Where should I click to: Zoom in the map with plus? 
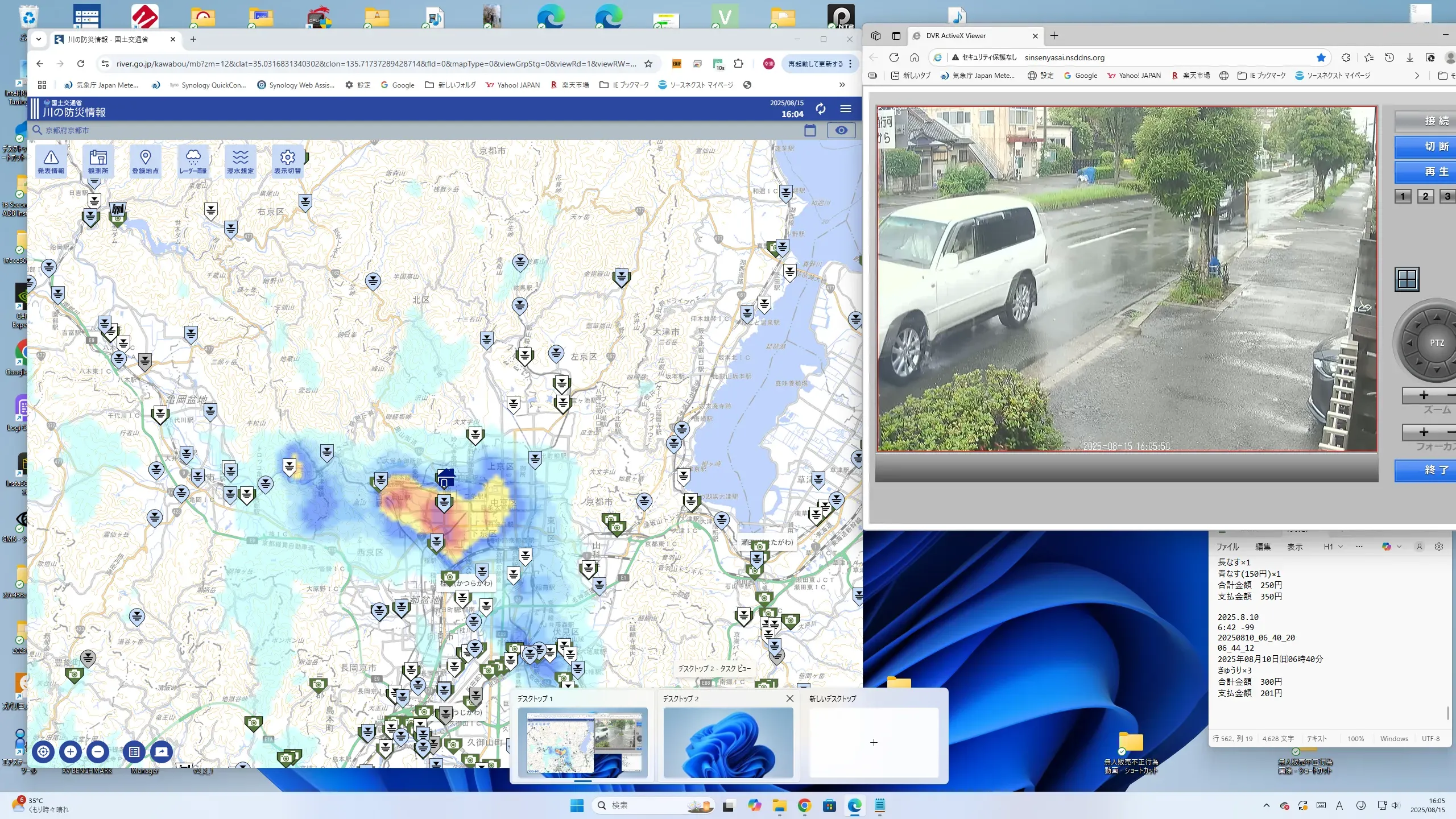pos(71,751)
